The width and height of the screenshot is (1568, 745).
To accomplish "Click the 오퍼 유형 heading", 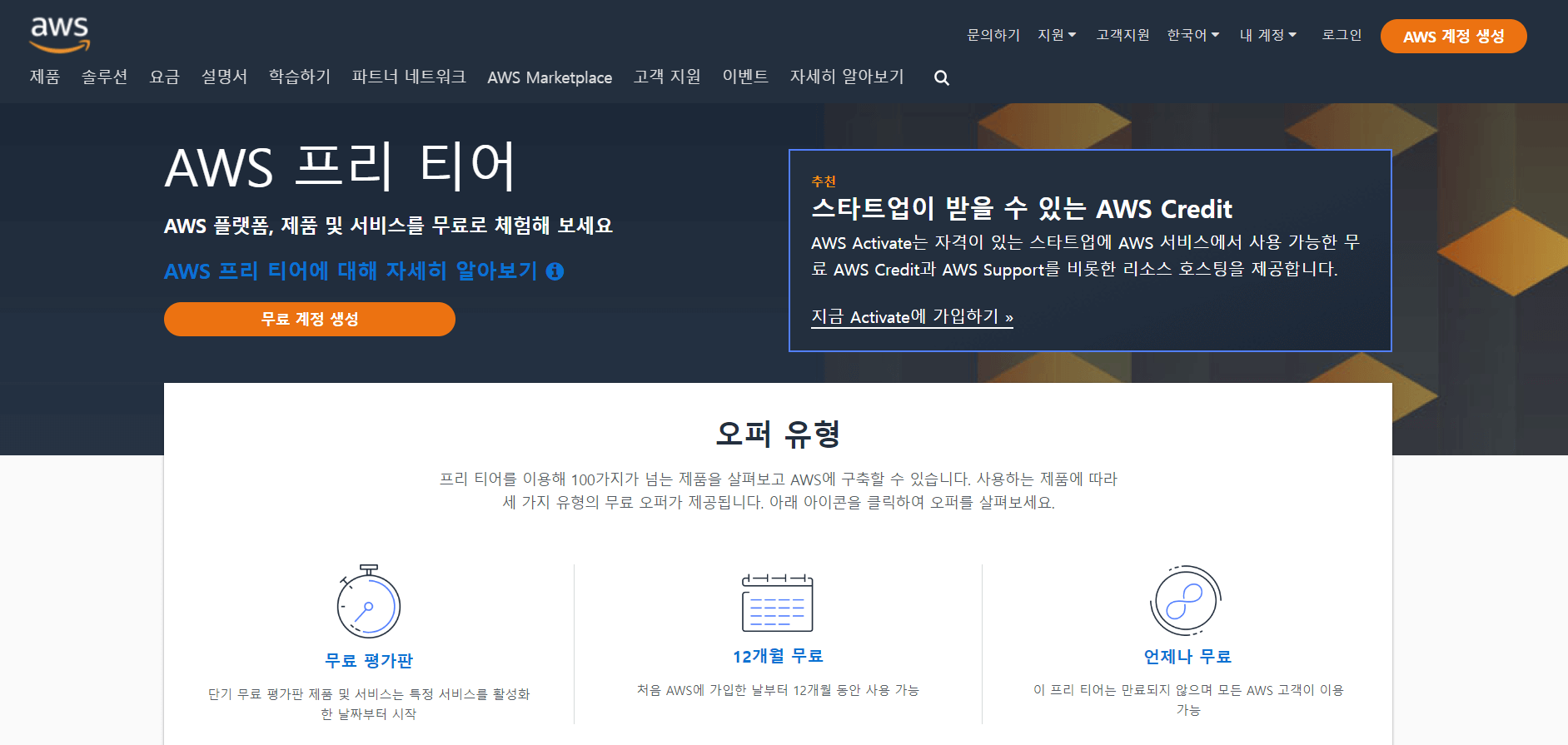I will [778, 435].
